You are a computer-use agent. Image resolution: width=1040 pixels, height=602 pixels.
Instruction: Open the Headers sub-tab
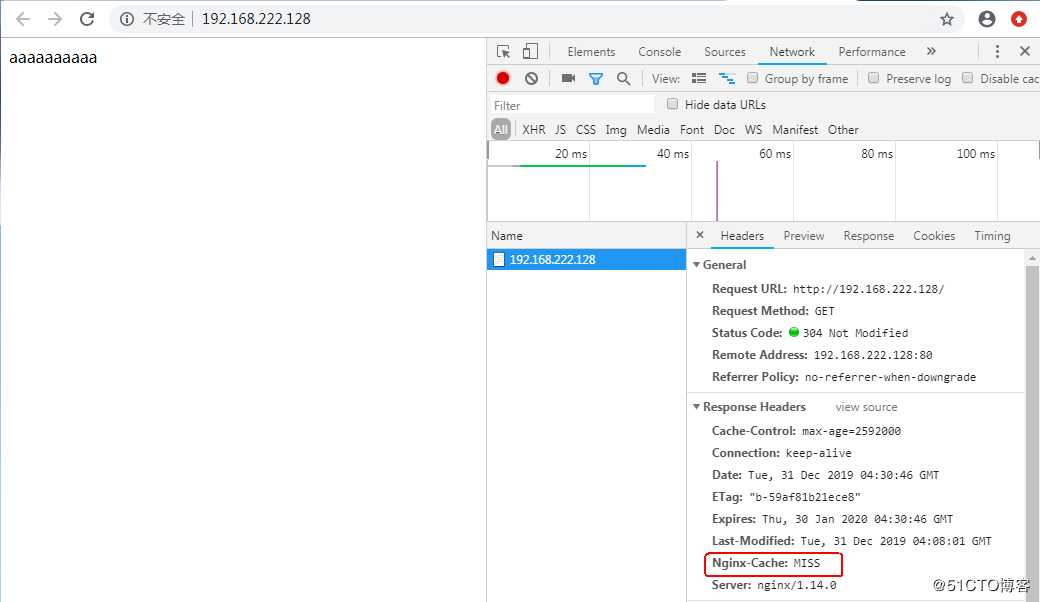click(x=742, y=235)
